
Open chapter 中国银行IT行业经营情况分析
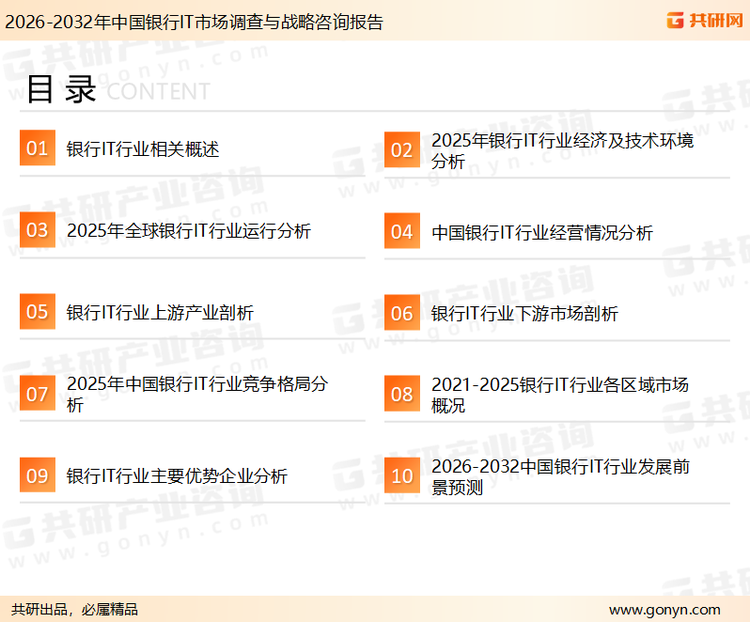tap(542, 233)
